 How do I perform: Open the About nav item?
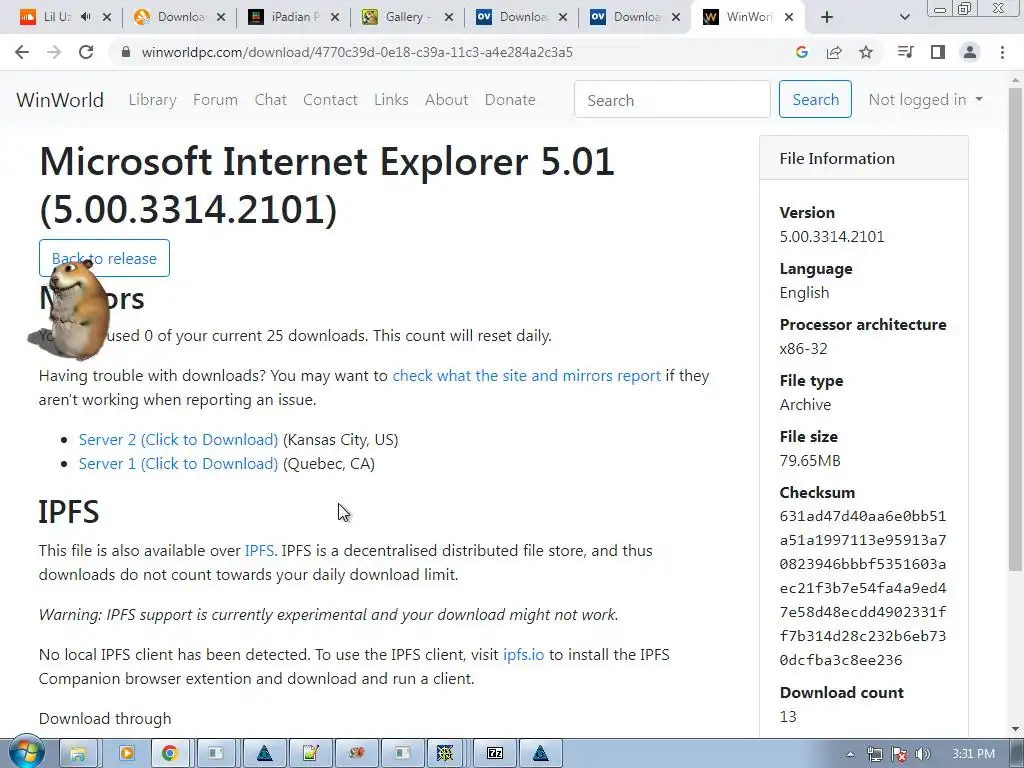click(446, 100)
